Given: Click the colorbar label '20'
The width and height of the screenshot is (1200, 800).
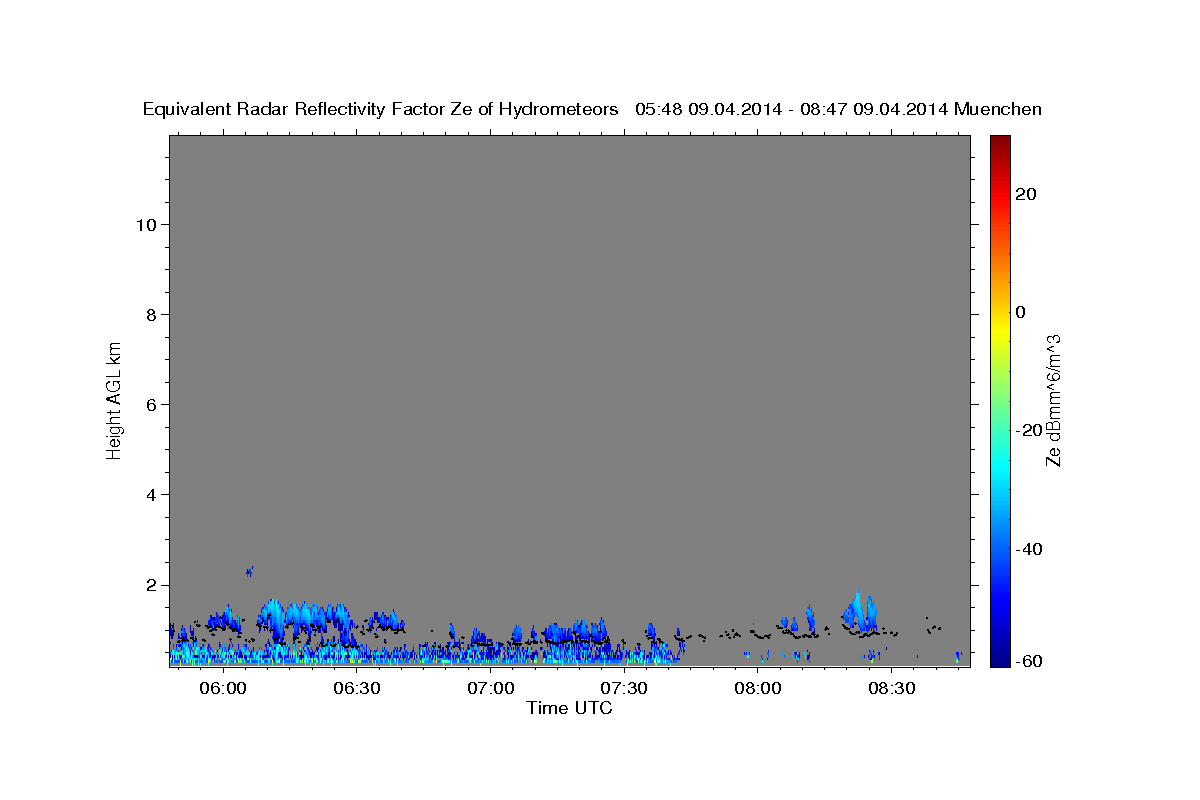Looking at the screenshot, I should tap(1026, 194).
